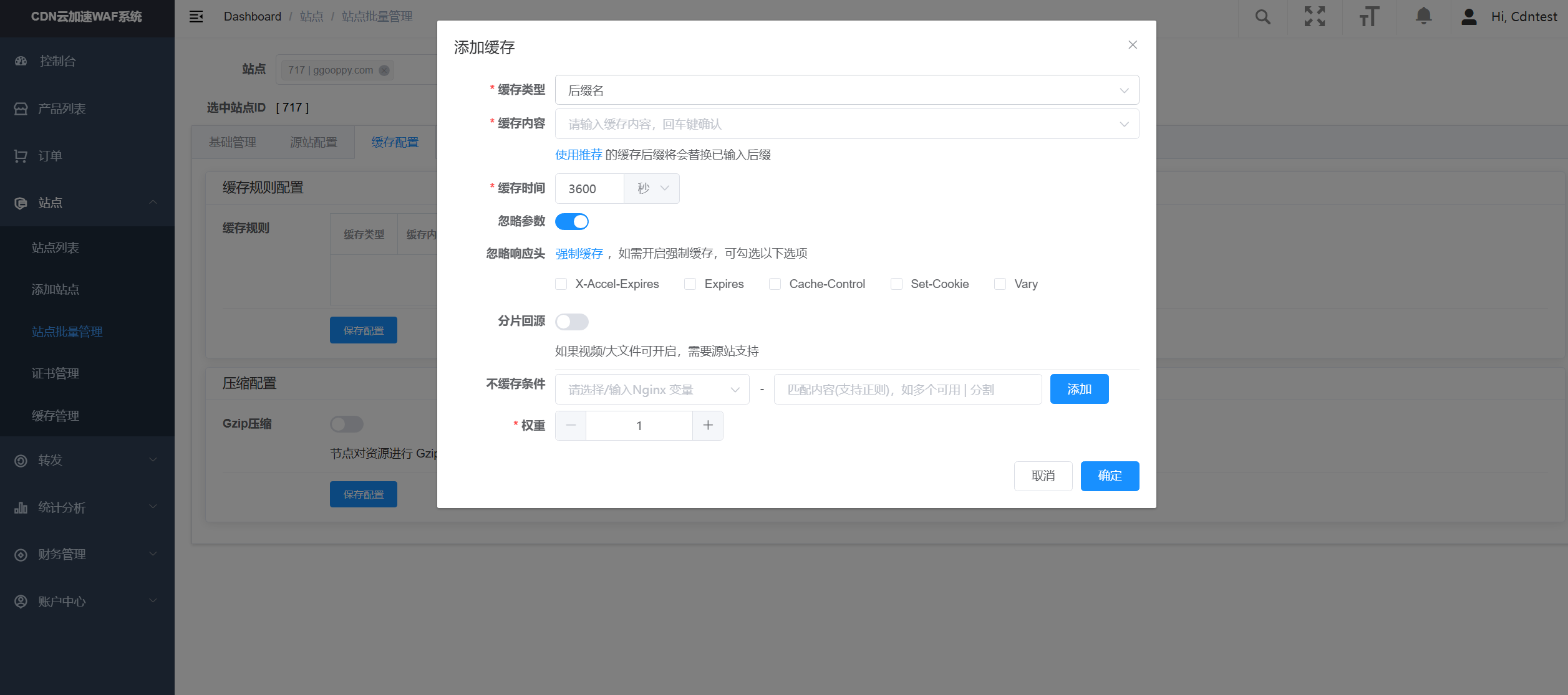
Task: Click the user avatar icon
Action: (1469, 17)
